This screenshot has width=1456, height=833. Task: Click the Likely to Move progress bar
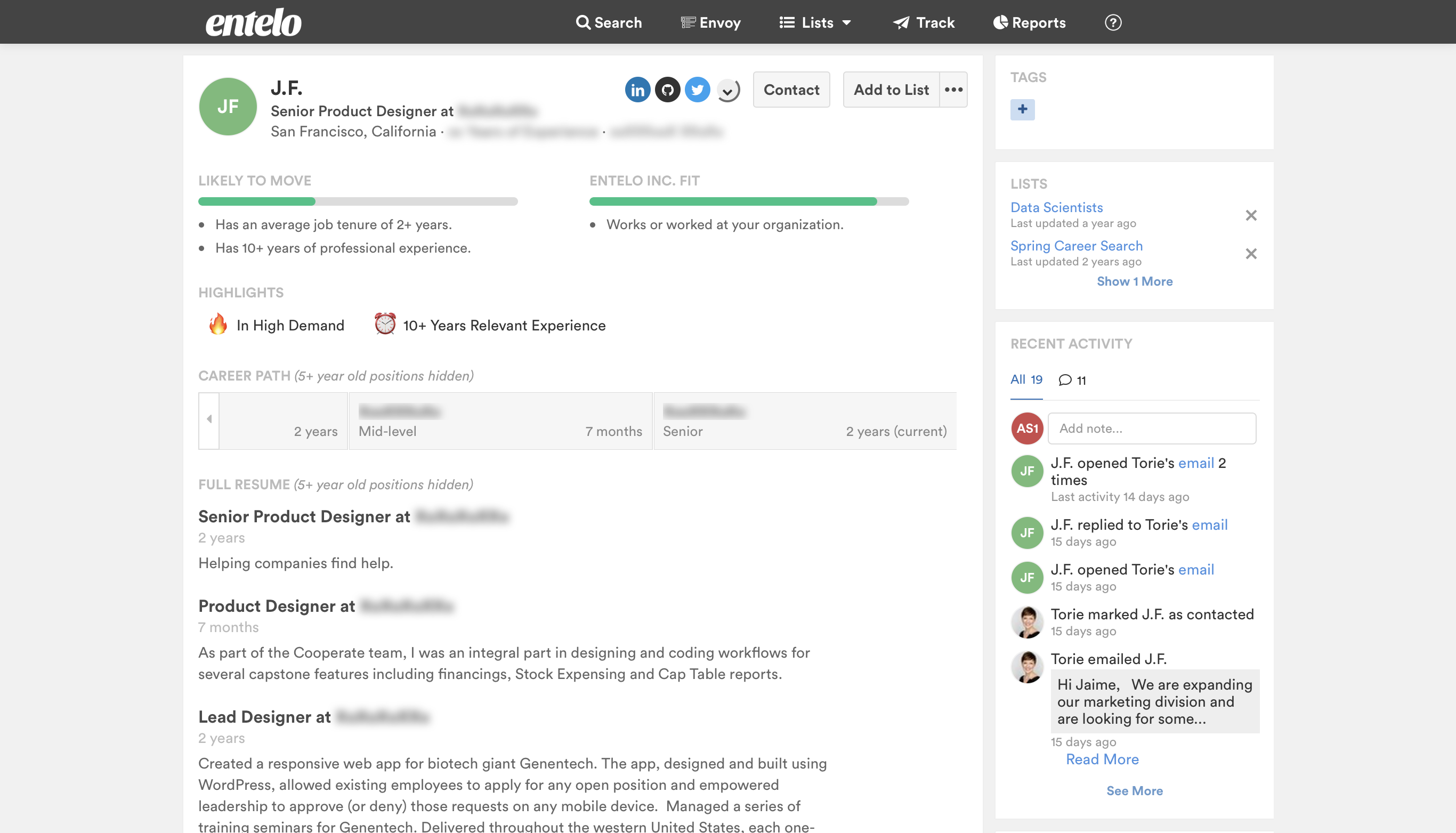click(358, 201)
